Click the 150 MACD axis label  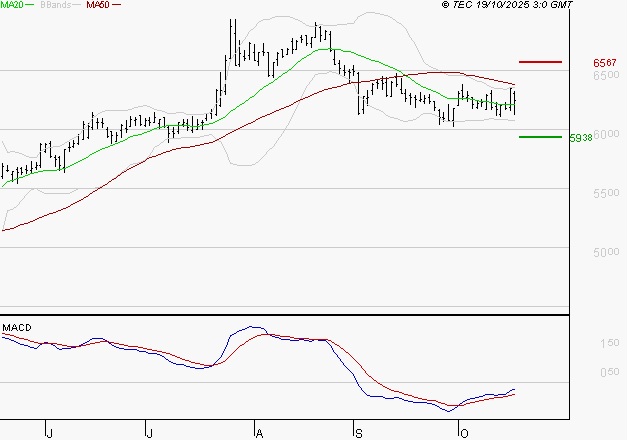[610, 343]
